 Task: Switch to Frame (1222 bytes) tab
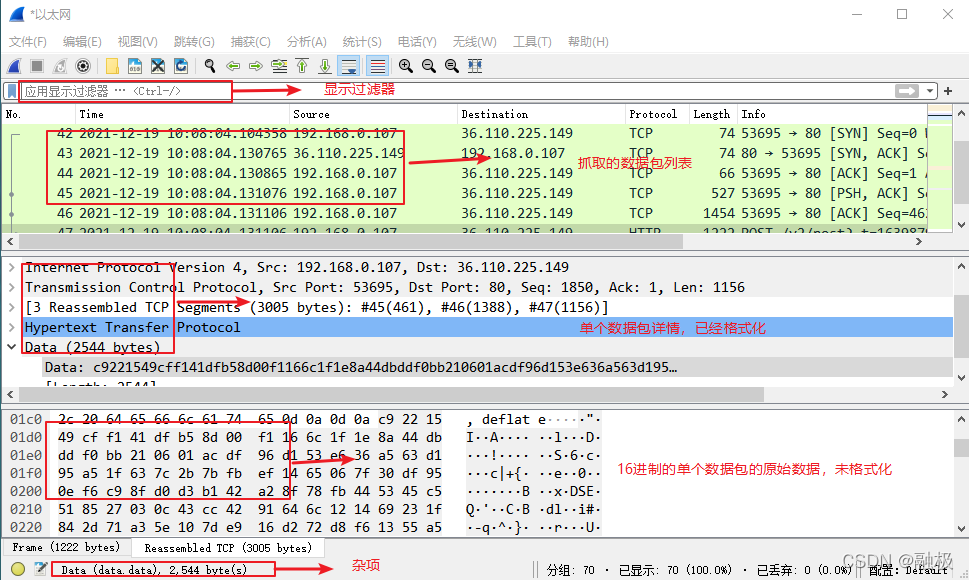click(66, 547)
